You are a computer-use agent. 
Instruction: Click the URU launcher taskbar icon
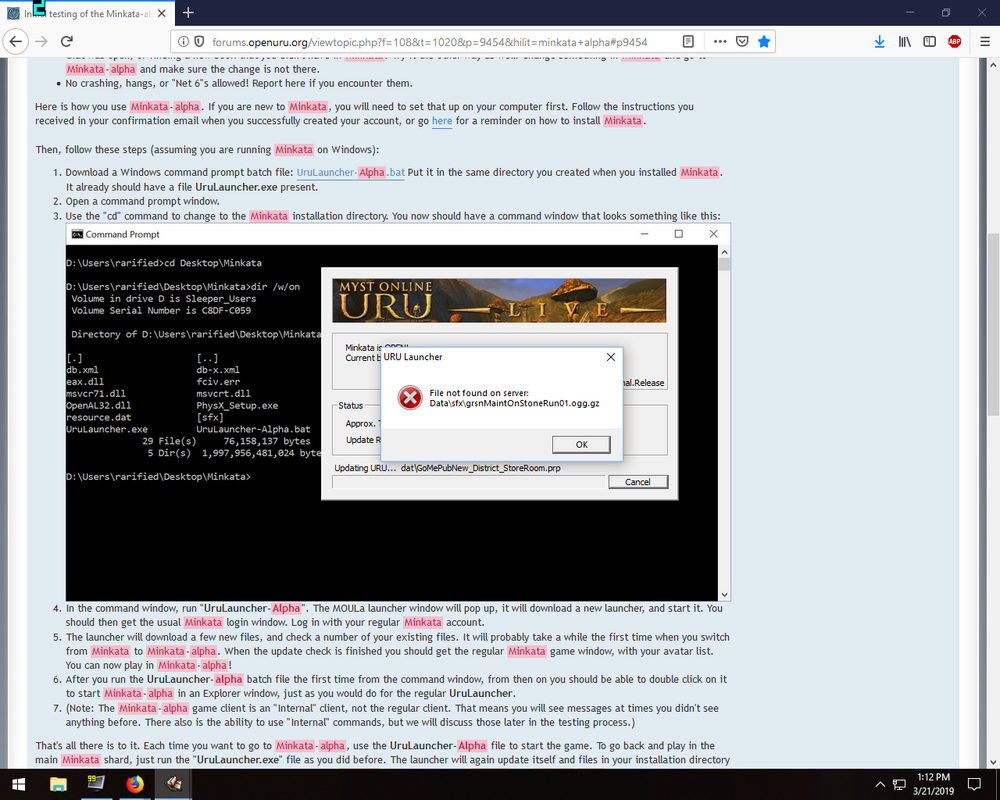point(173,784)
